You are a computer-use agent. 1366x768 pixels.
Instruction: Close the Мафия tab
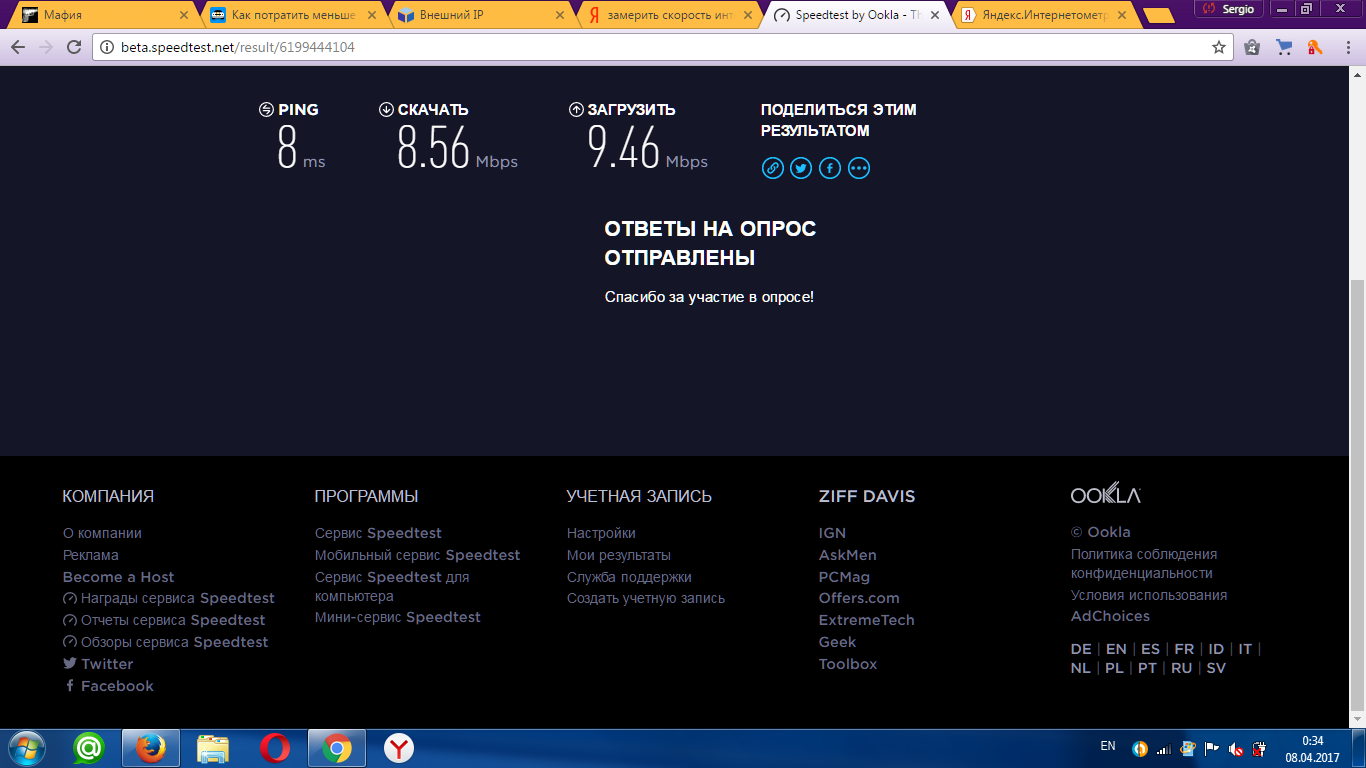183,16
